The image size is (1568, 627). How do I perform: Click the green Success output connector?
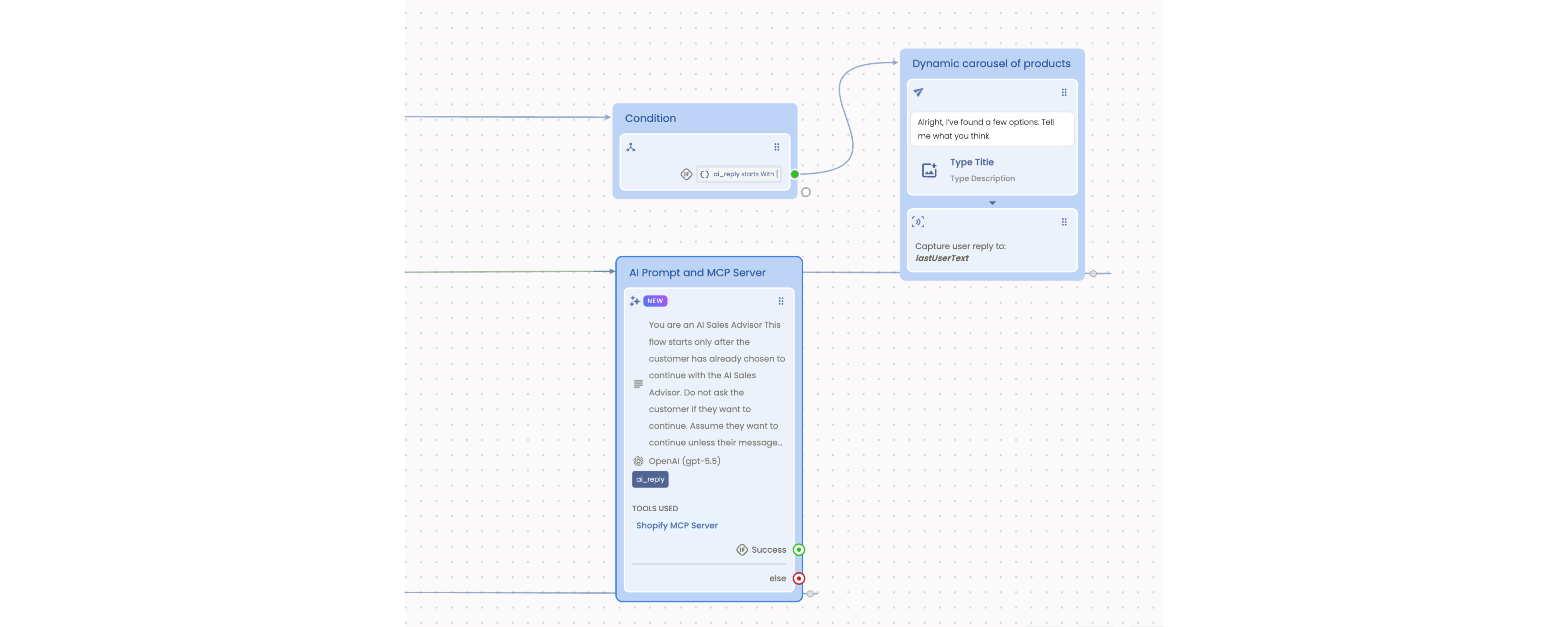(x=799, y=550)
